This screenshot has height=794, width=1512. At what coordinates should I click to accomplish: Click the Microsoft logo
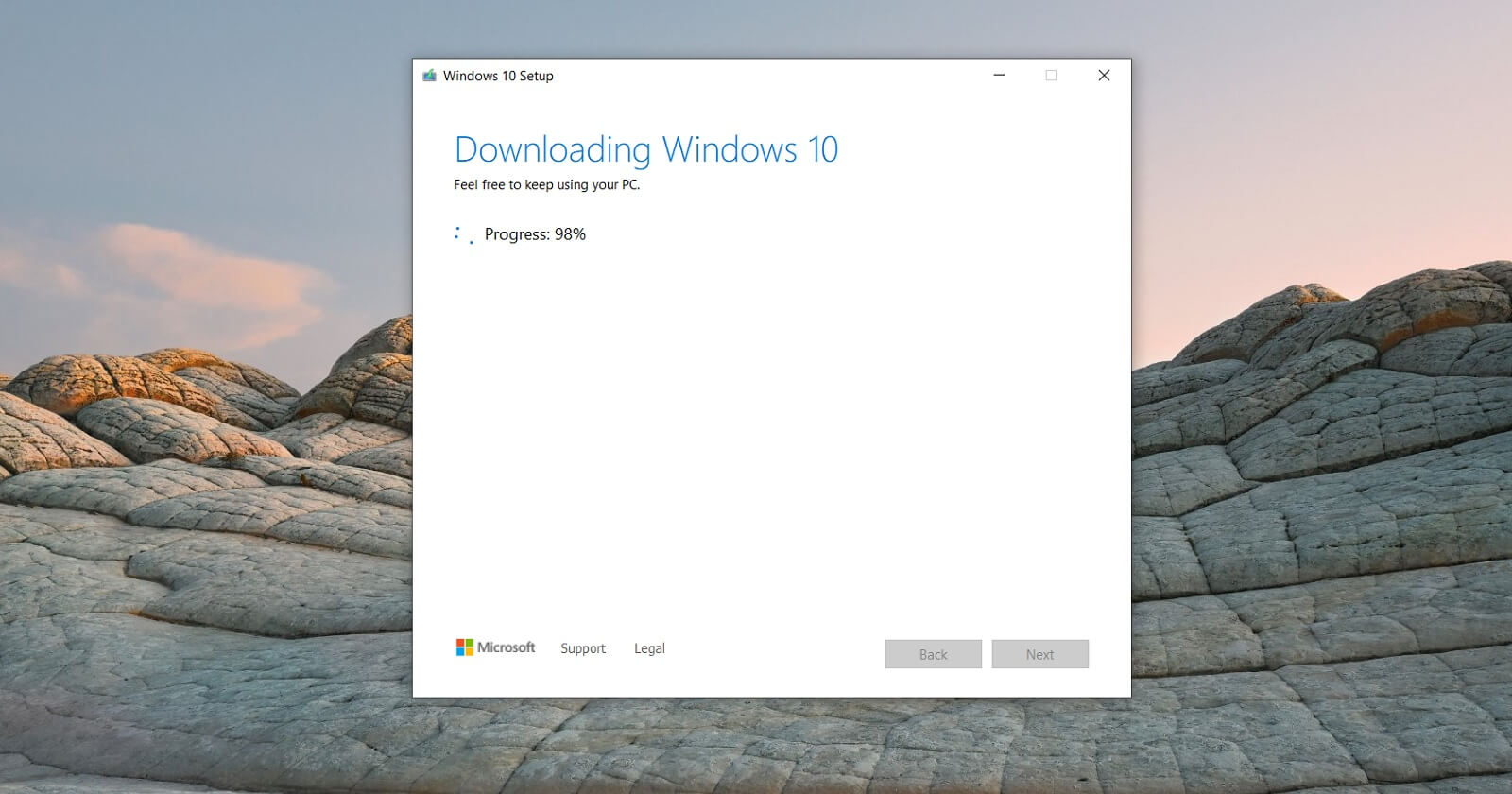(x=495, y=647)
